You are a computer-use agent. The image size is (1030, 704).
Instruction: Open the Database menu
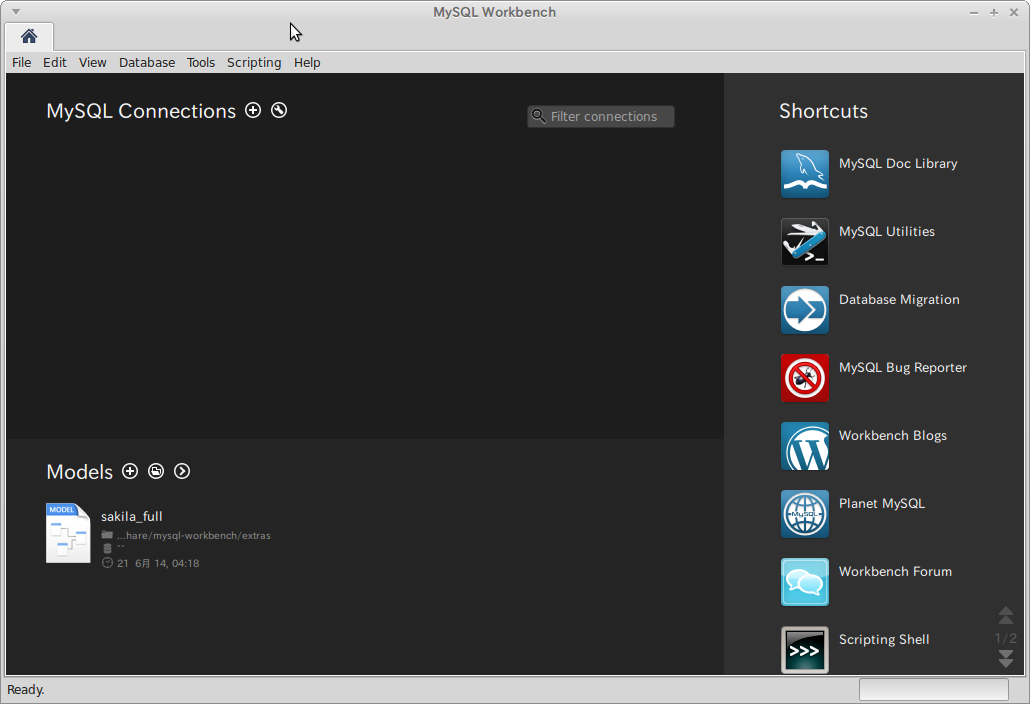(x=147, y=62)
